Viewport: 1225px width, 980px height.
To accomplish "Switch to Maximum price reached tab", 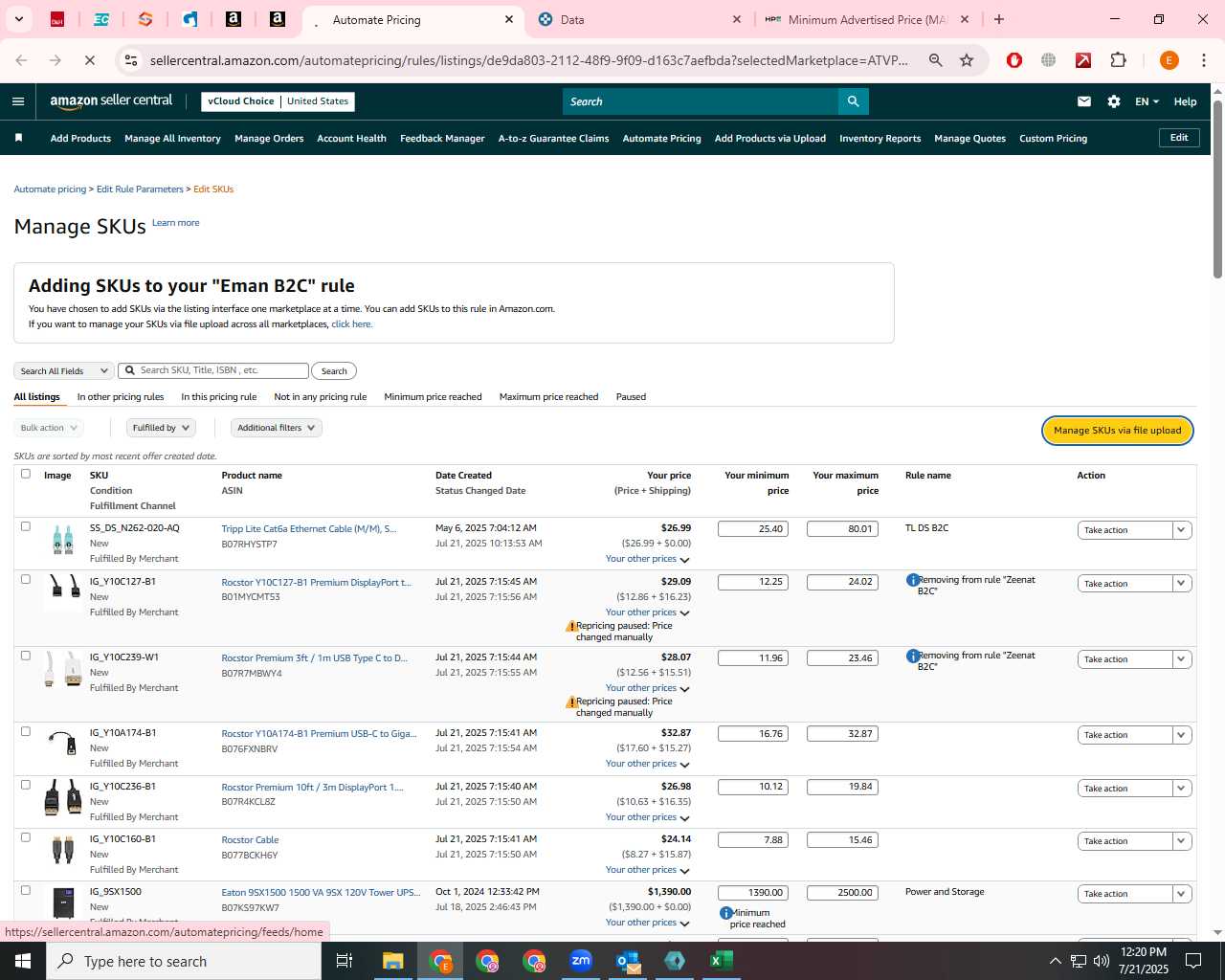I will click(x=548, y=397).
